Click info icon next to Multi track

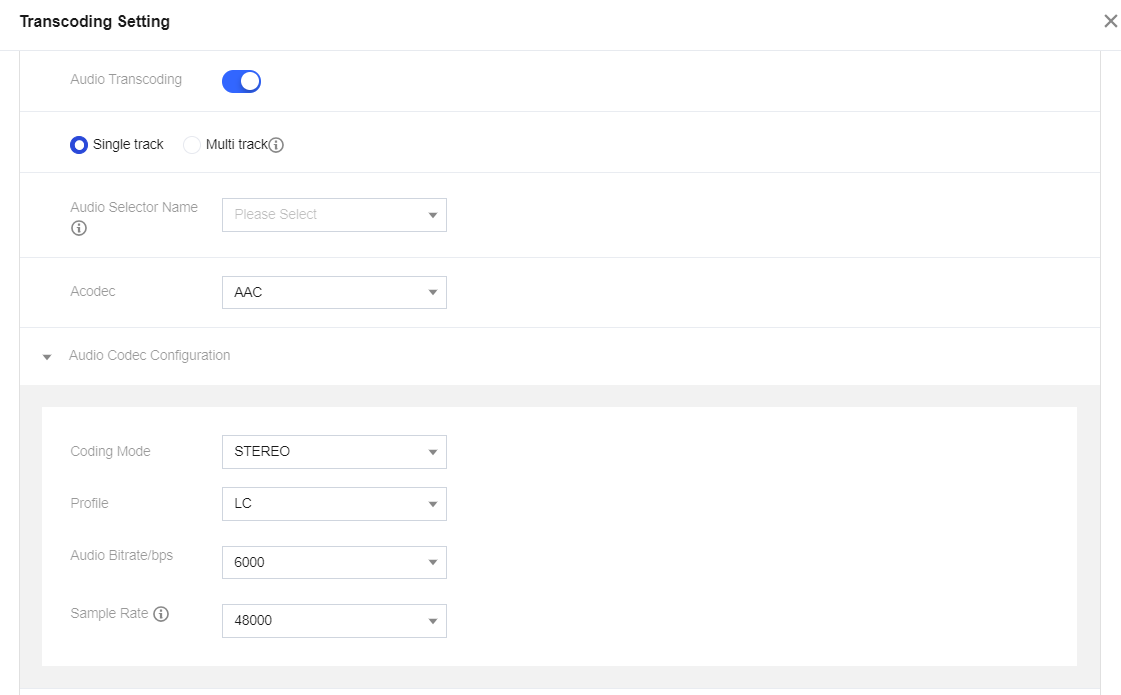tap(277, 145)
